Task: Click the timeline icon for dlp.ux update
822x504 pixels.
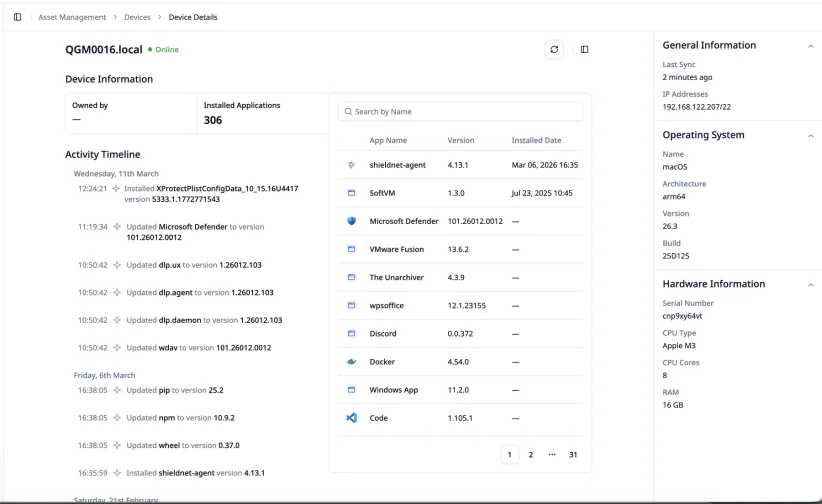Action: pos(117,265)
